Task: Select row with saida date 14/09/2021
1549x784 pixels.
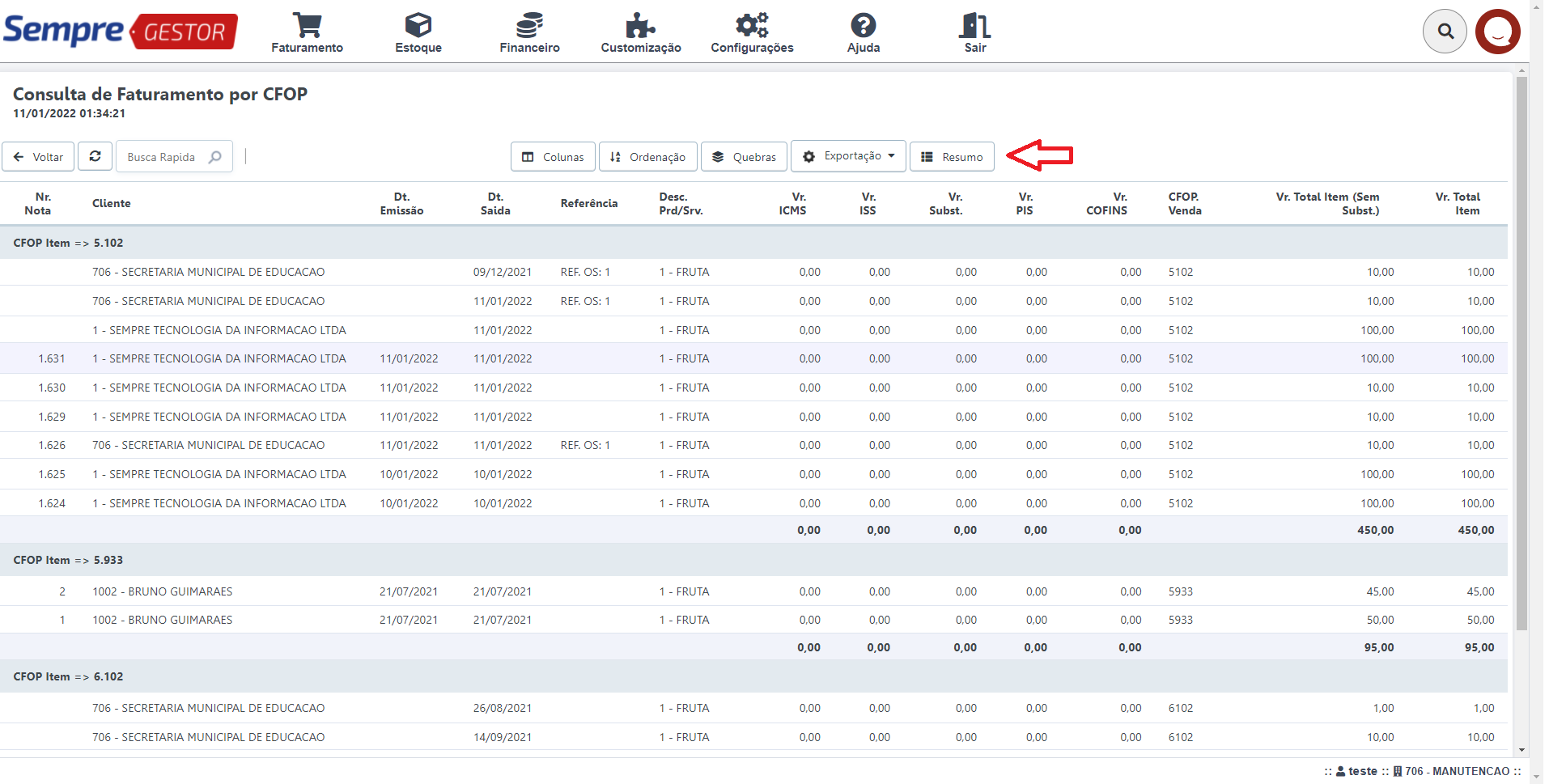Action: [x=753, y=737]
